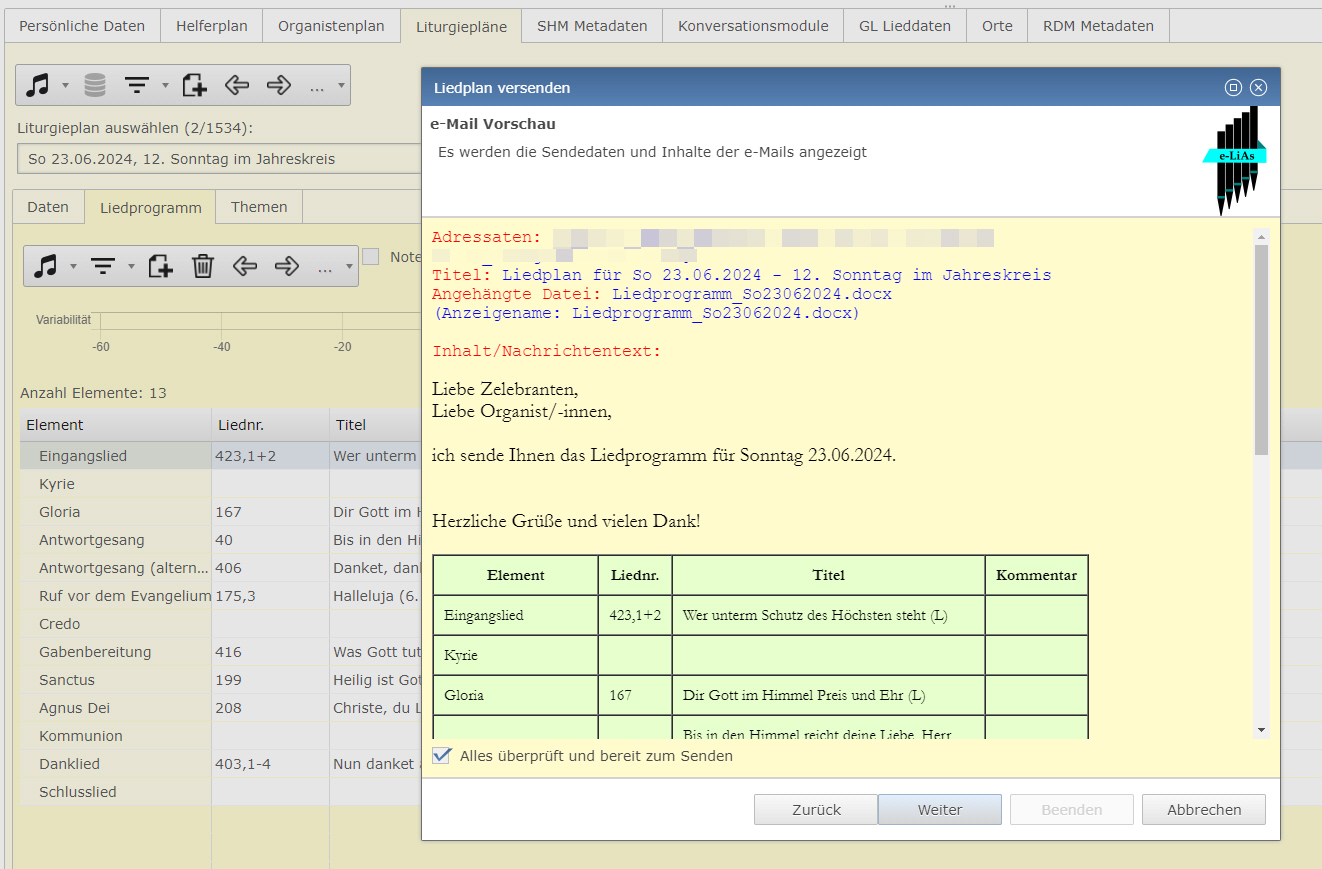Click the music note icon in the Liedprogramm toolbar

pyautogui.click(x=45, y=266)
